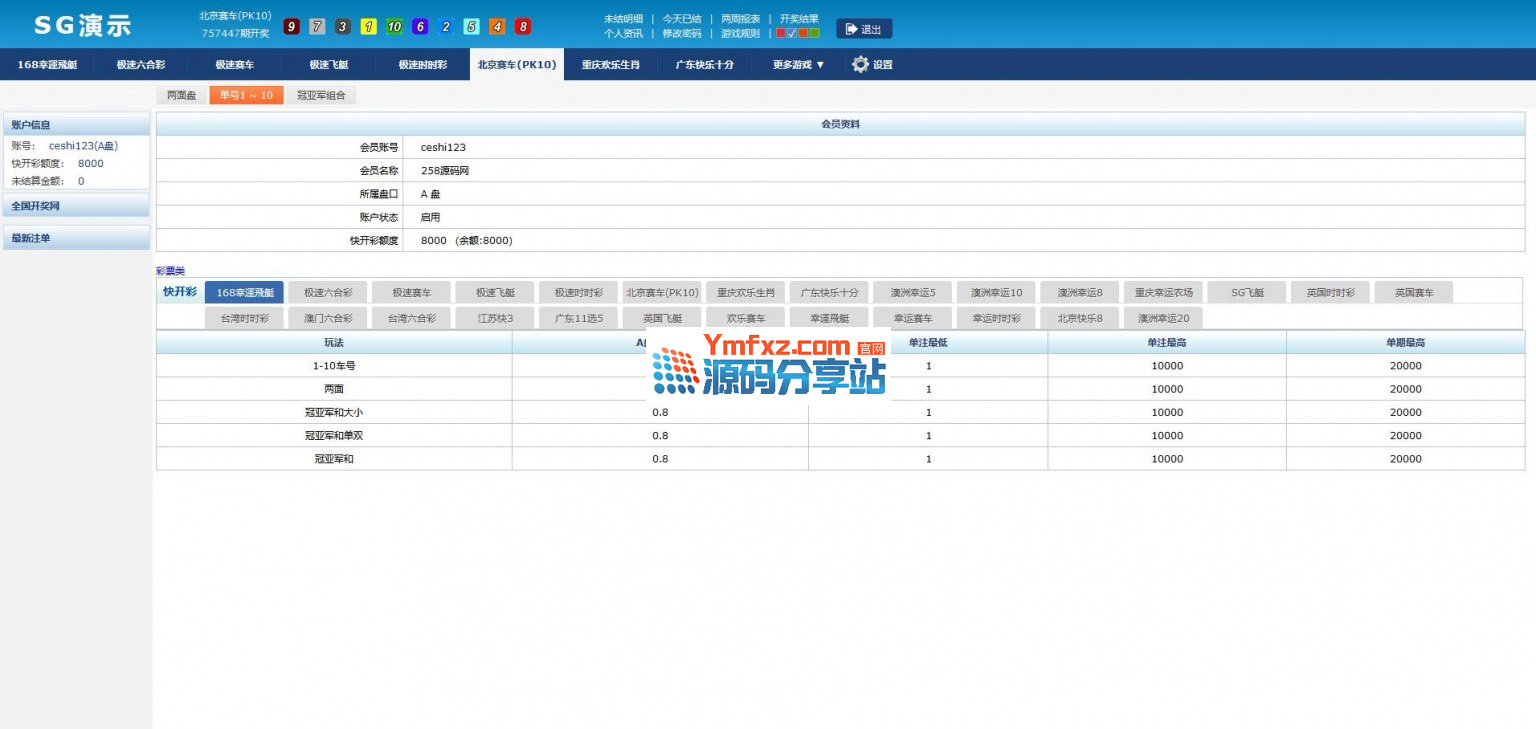
Task: Click the red number 8 ball
Action: coord(523,27)
